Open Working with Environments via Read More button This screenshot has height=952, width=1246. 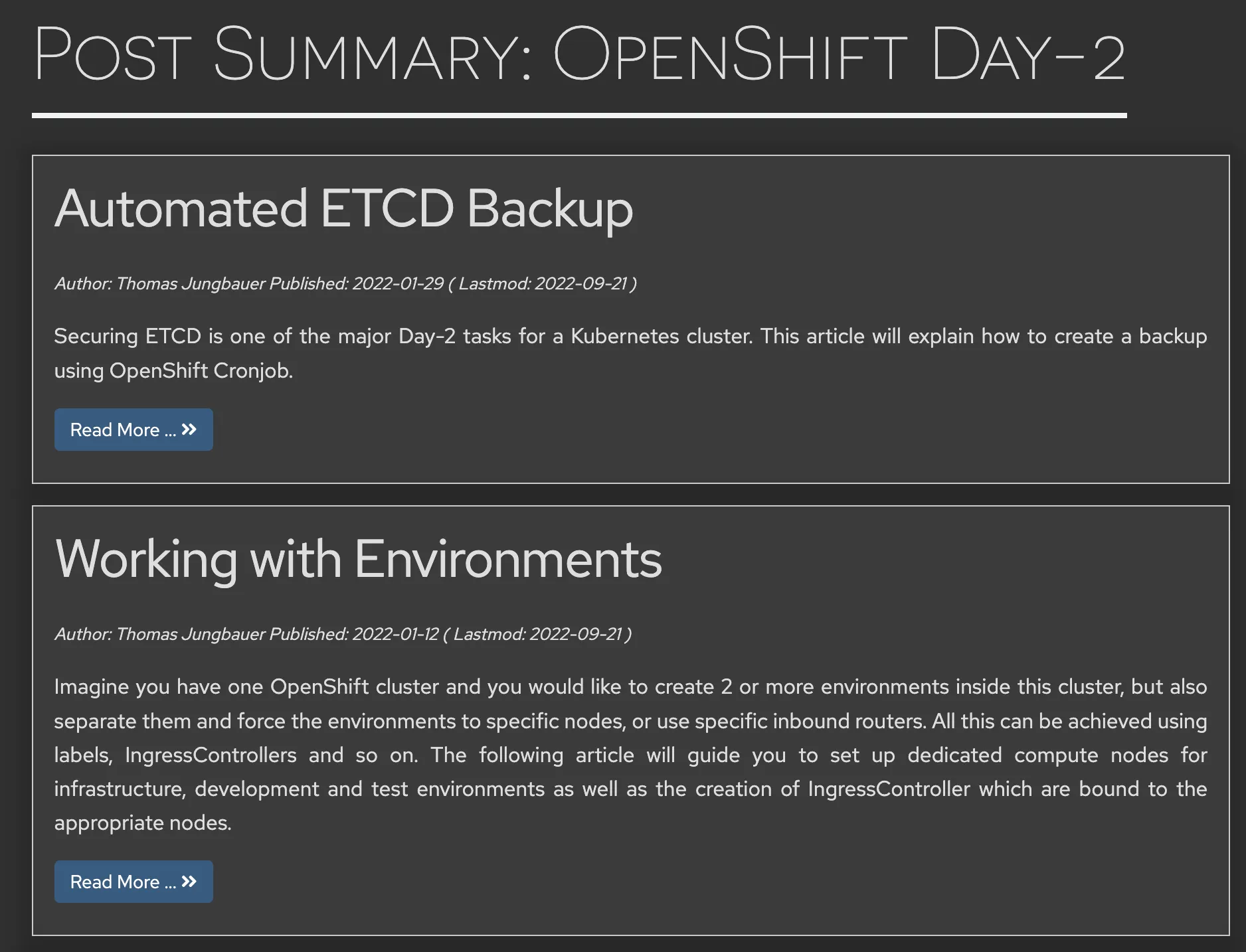click(x=133, y=882)
